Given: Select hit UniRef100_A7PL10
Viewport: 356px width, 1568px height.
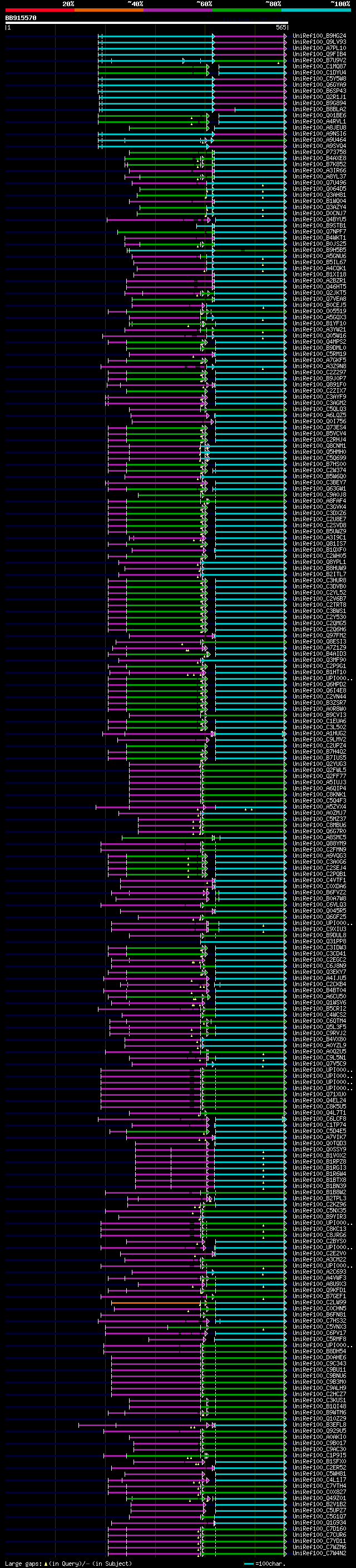Looking at the screenshot, I should pyautogui.click(x=319, y=48).
